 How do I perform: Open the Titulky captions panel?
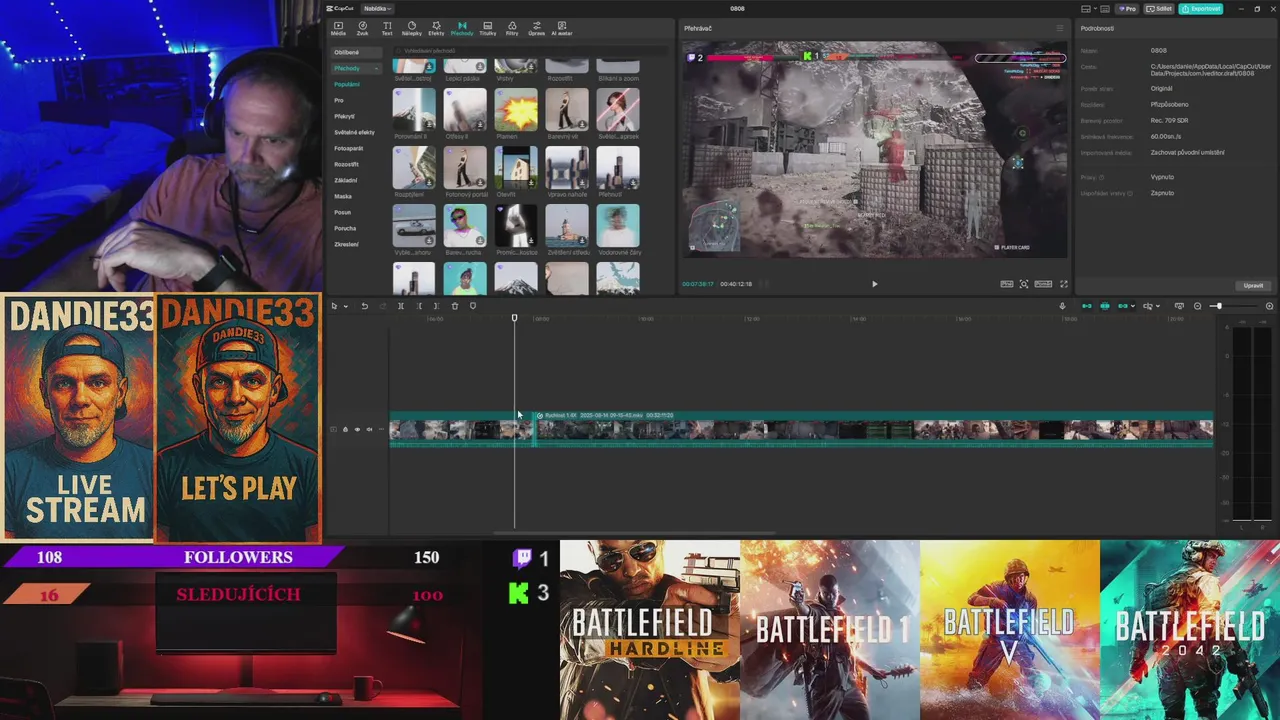(x=487, y=28)
